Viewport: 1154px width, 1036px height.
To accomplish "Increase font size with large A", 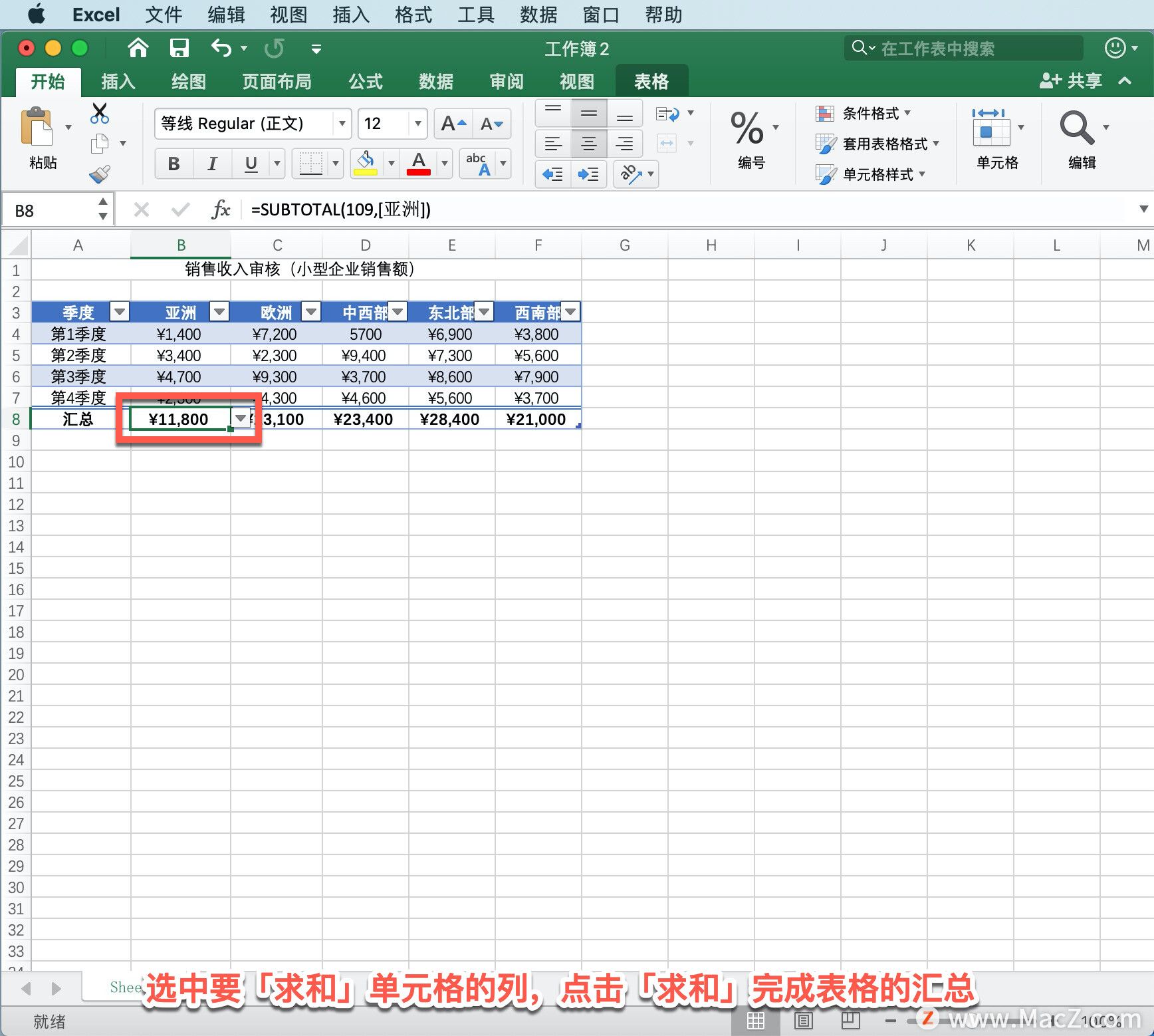I will 453,124.
